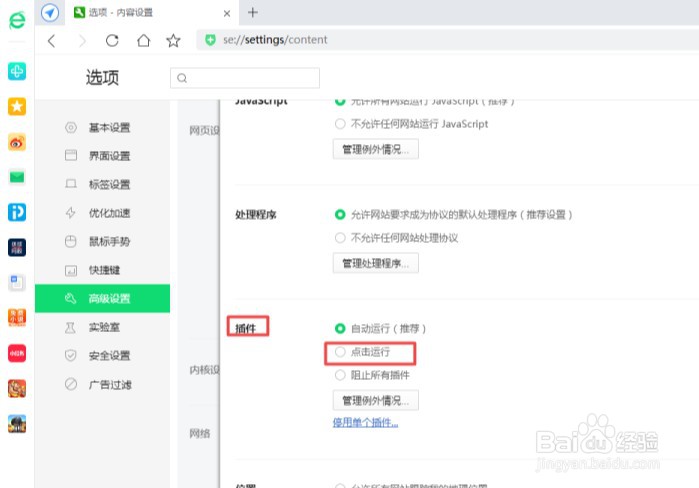Click the forward arrow button
This screenshot has width=699, height=488.
[x=82, y=41]
